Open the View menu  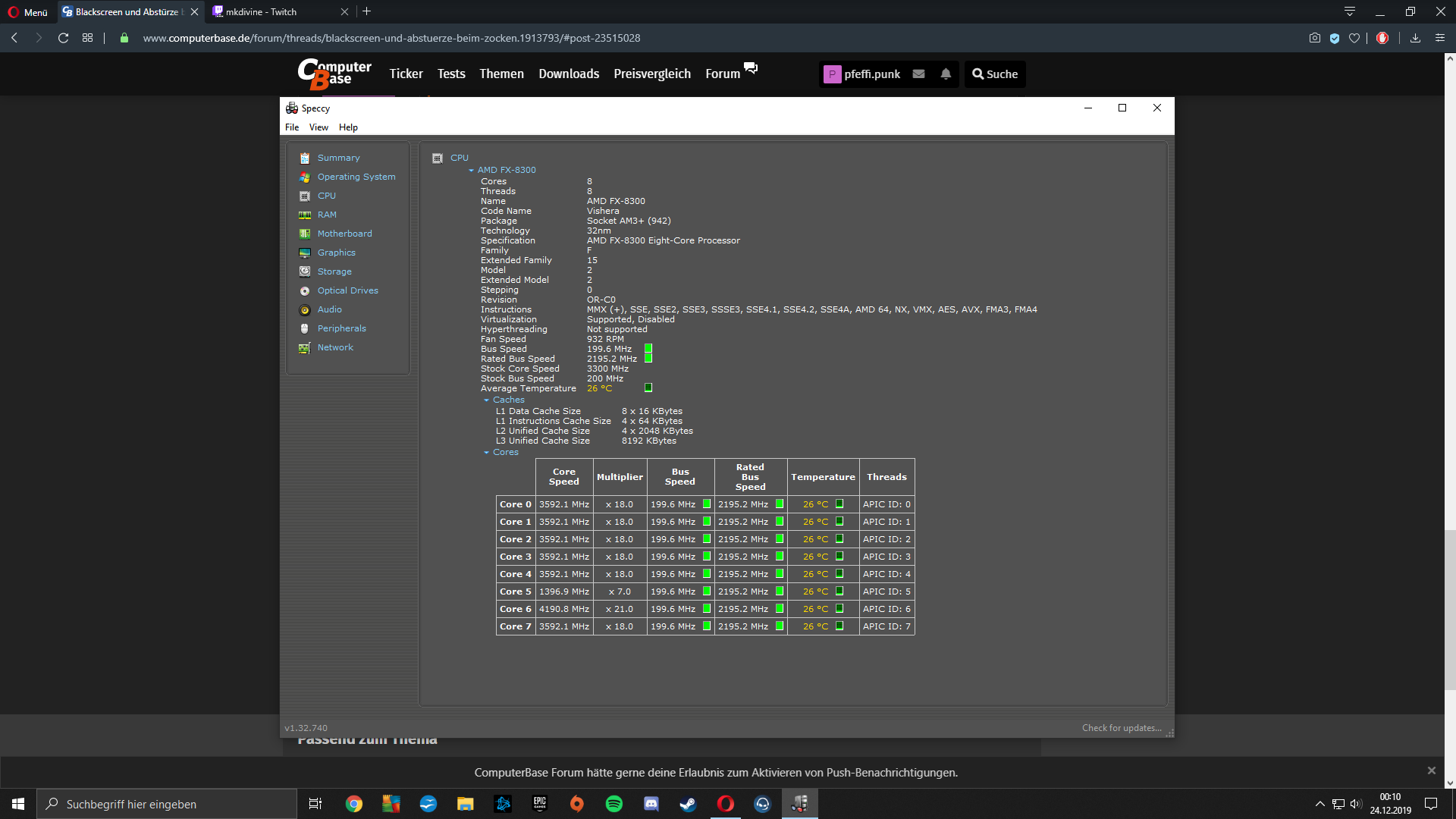[318, 127]
